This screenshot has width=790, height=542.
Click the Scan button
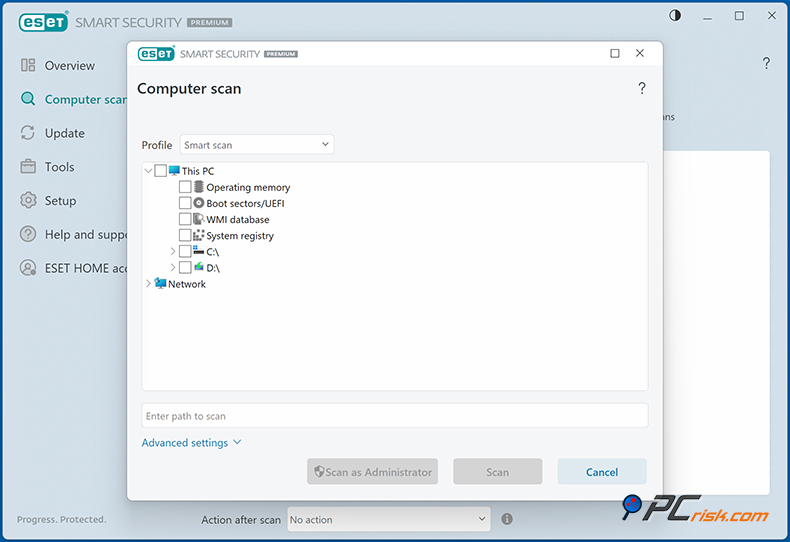498,471
